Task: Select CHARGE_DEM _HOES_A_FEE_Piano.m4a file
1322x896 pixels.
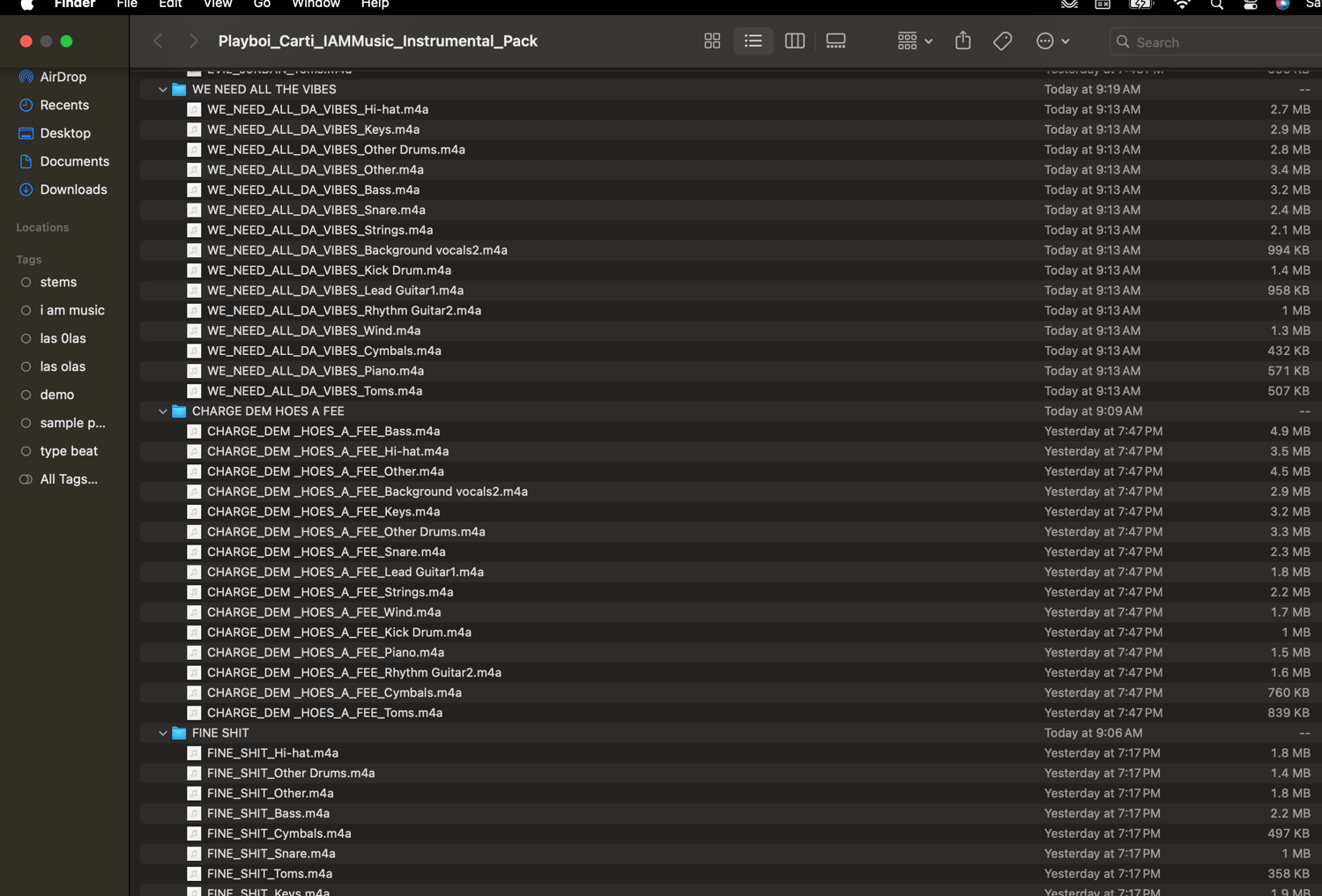Action: tap(729, 652)
